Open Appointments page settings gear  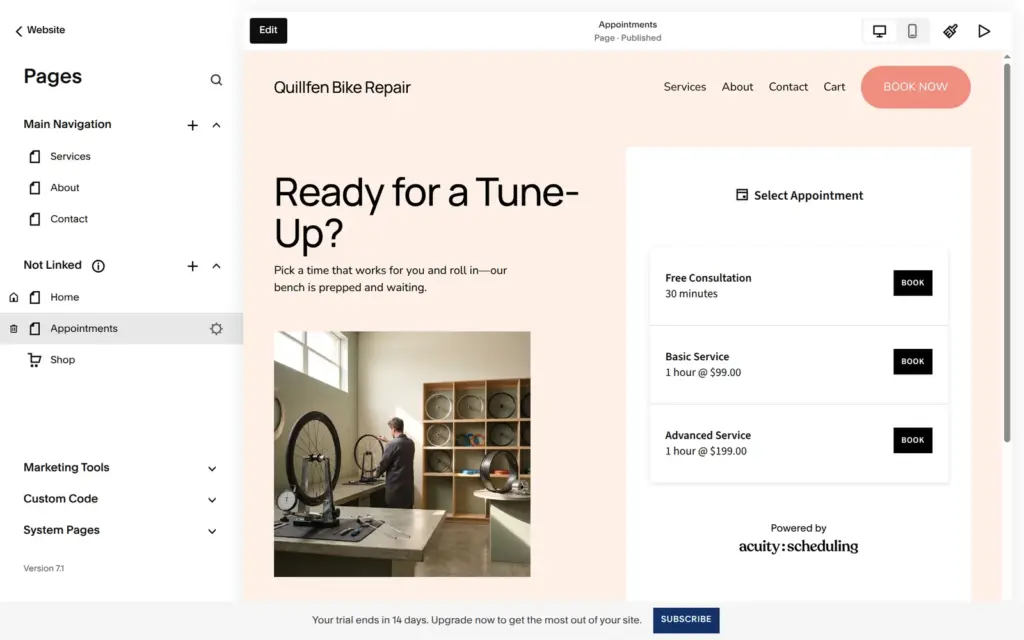coord(216,328)
